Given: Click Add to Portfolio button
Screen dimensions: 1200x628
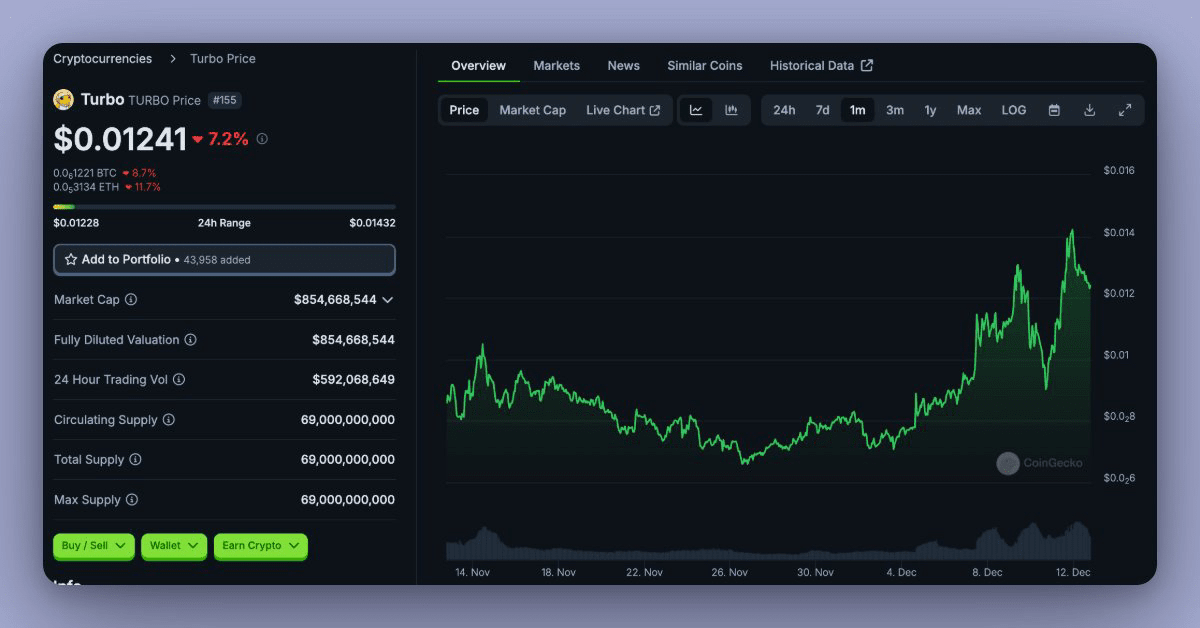Looking at the screenshot, I should (x=224, y=259).
